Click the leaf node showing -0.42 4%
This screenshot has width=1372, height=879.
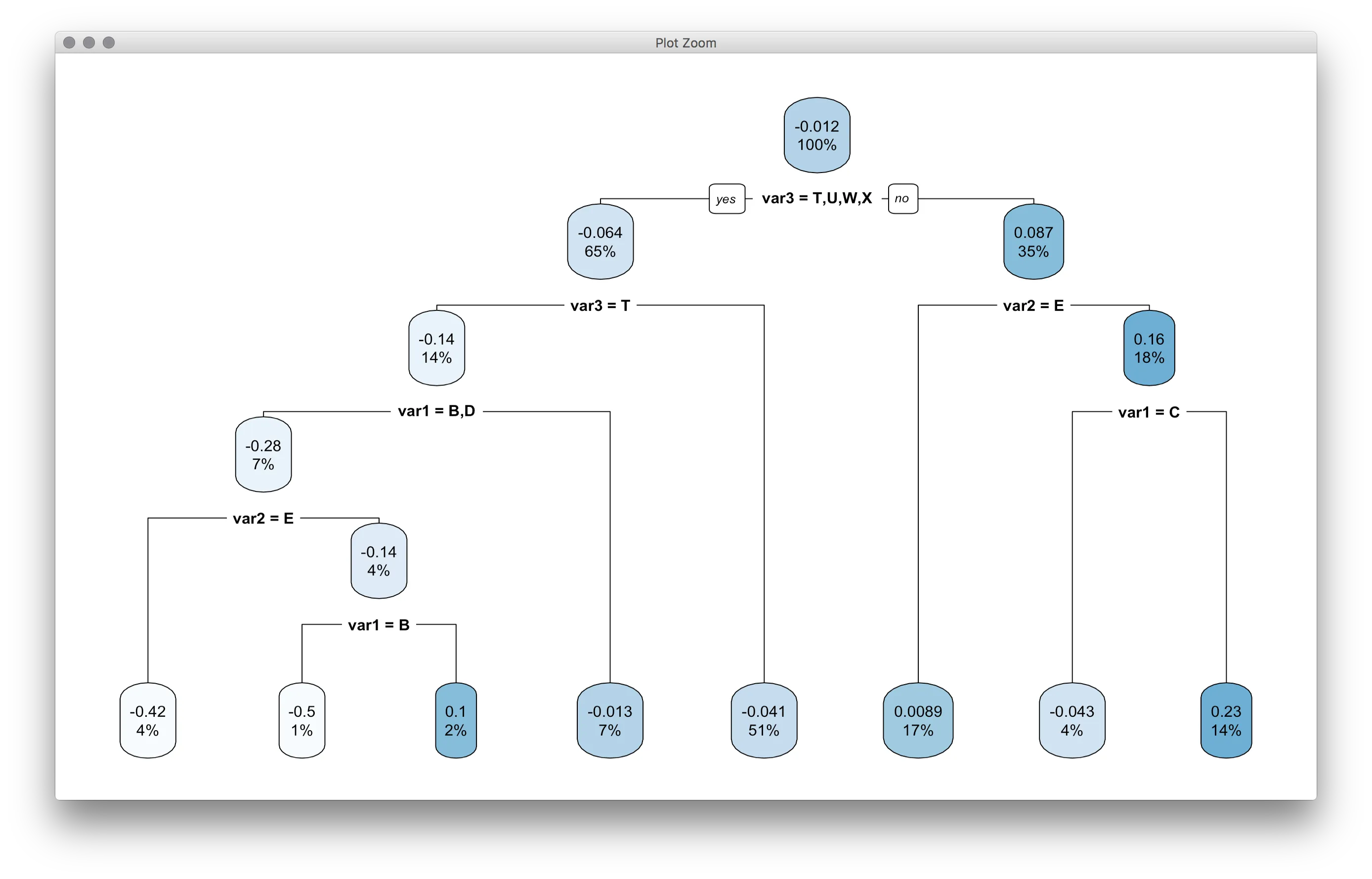(148, 720)
